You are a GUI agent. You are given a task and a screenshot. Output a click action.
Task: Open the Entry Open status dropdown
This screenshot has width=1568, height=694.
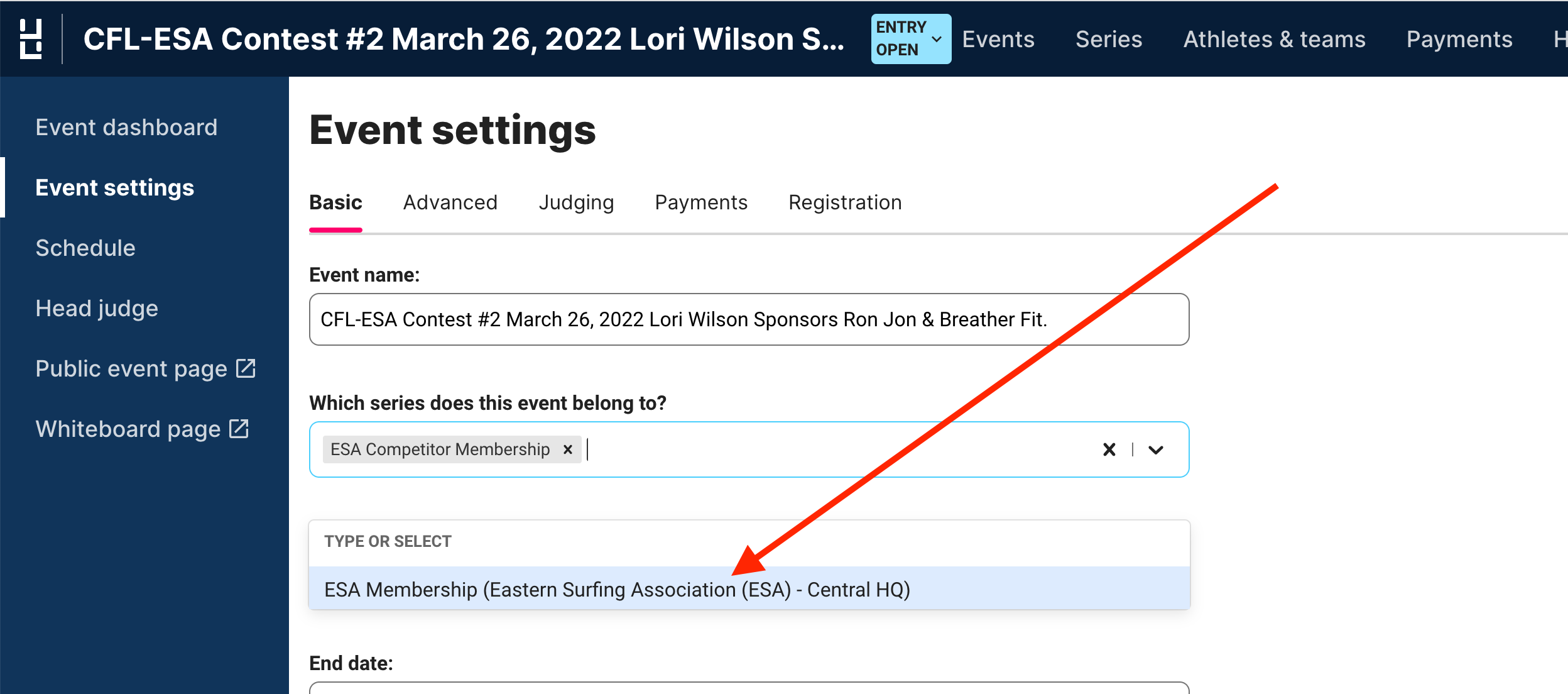point(911,39)
